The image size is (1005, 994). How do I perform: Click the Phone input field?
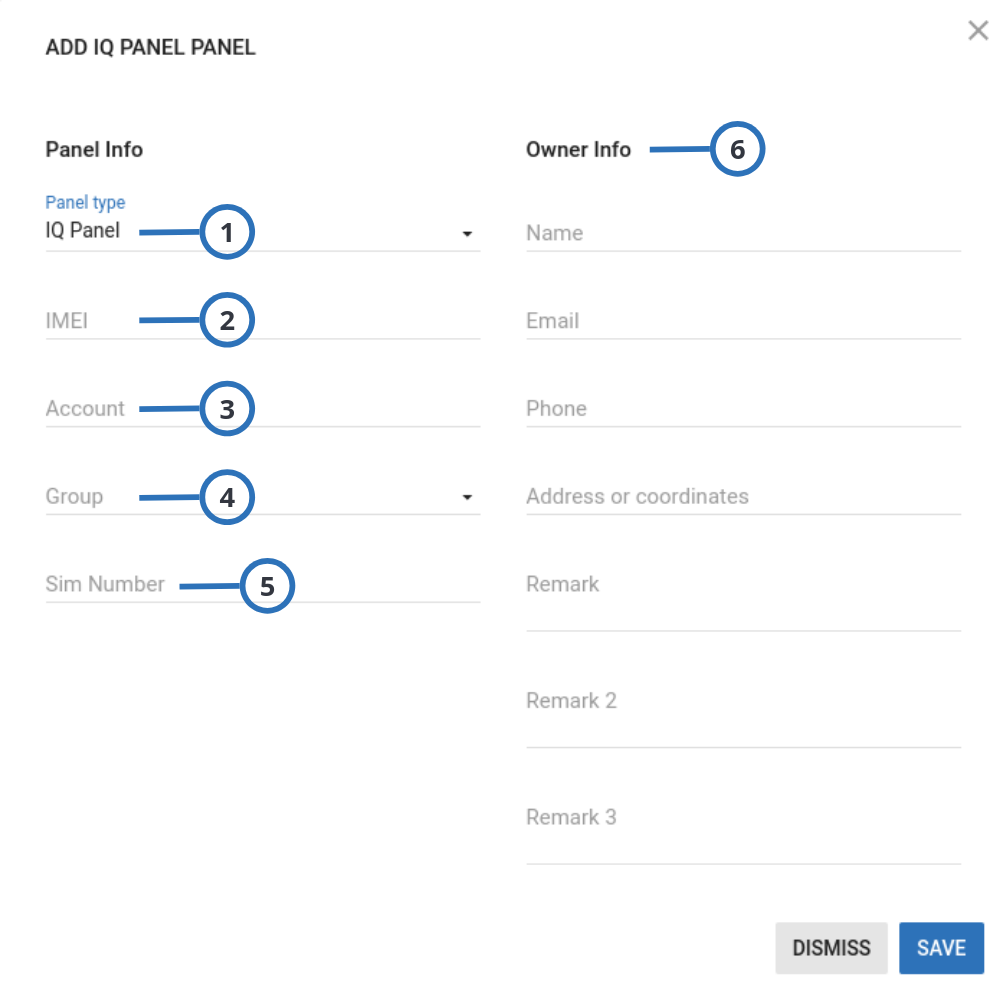[740, 408]
